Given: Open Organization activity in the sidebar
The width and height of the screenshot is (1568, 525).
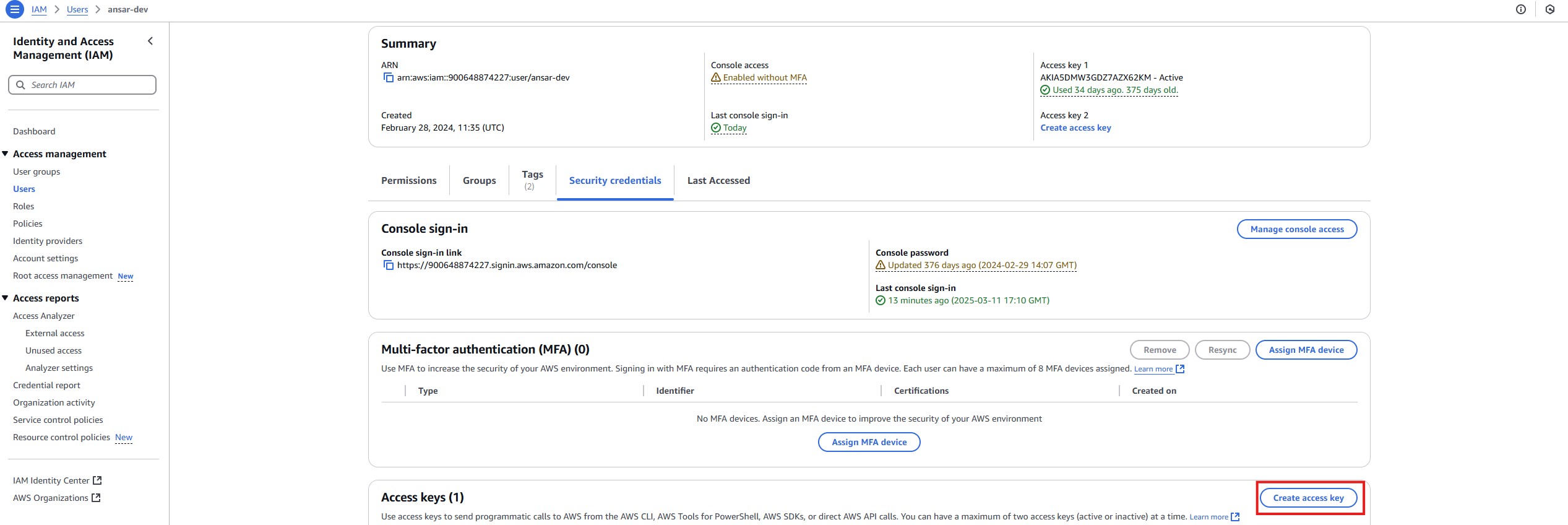Looking at the screenshot, I should 54,402.
